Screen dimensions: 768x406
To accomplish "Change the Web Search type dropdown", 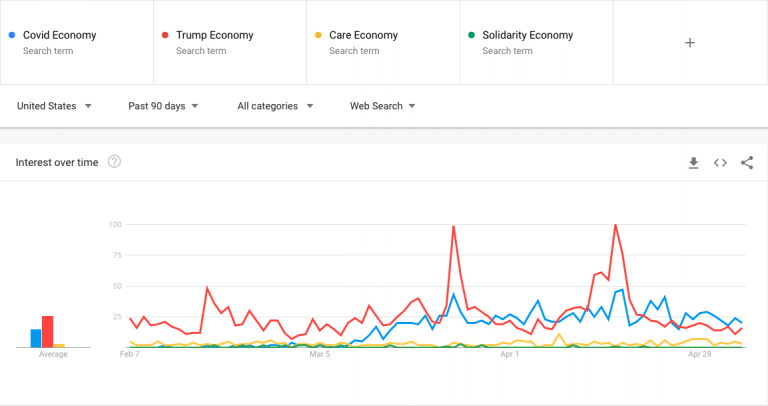I will (x=382, y=106).
